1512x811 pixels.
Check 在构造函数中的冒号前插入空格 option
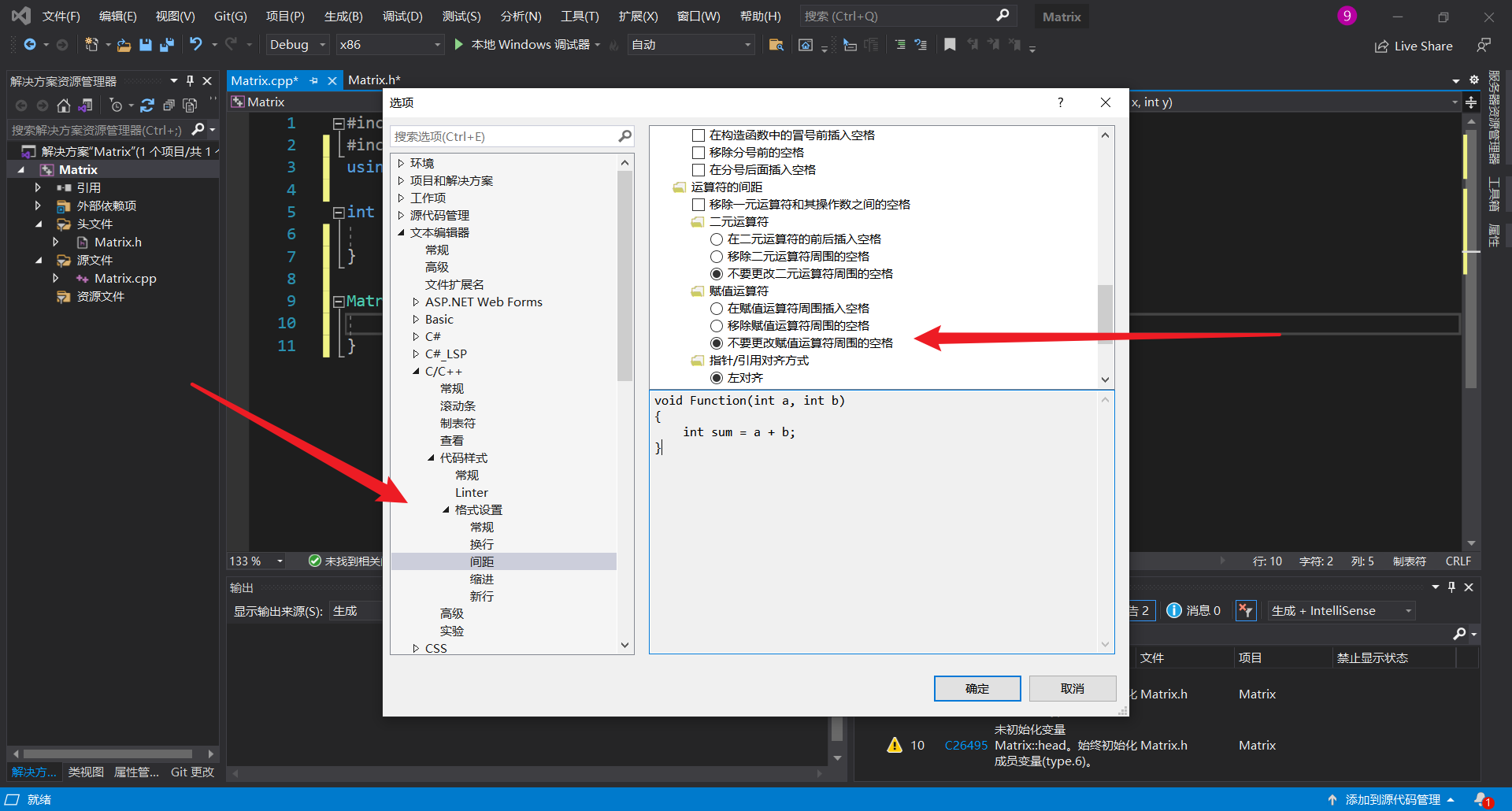(x=699, y=135)
